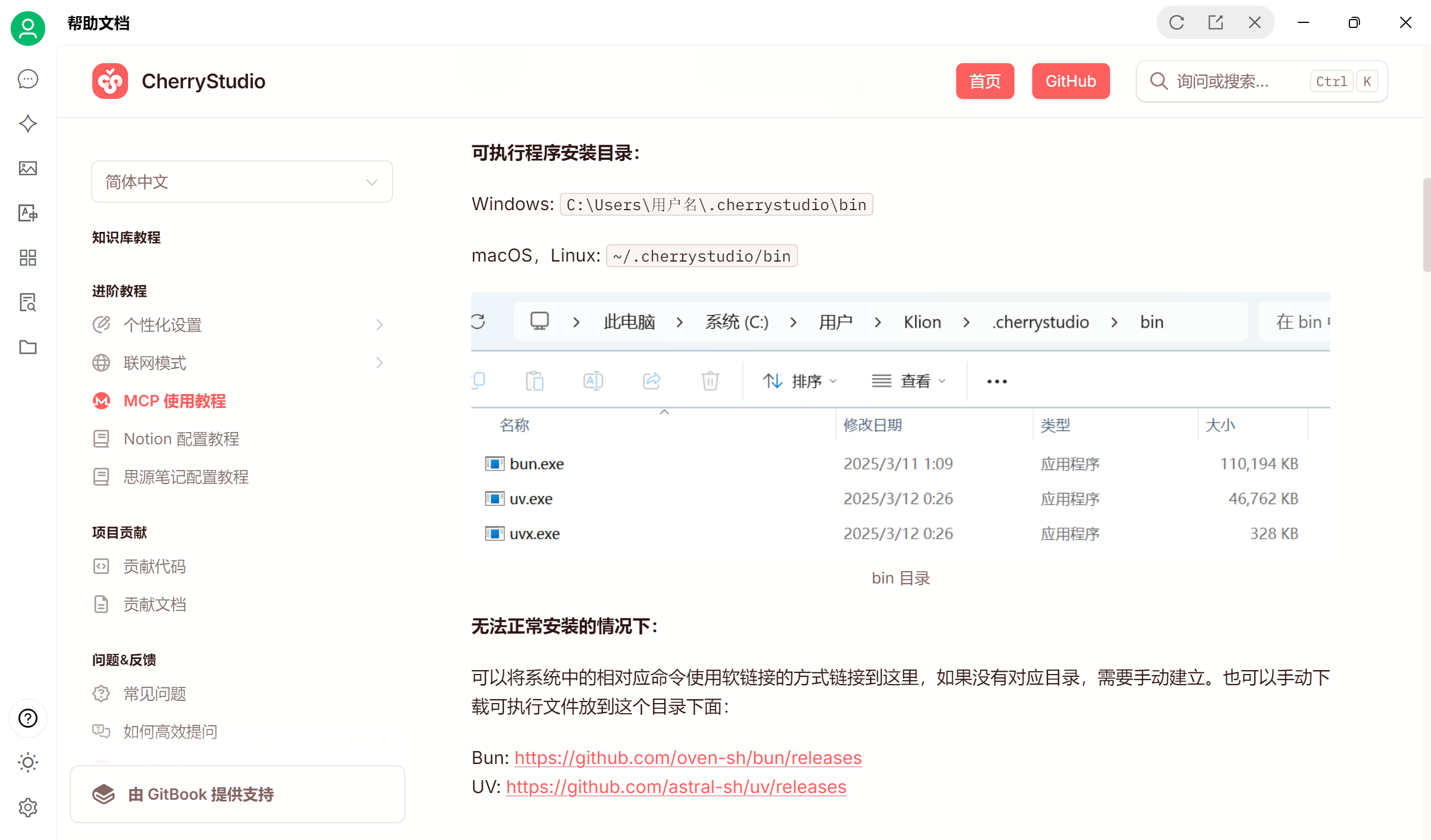Open the 简体中文 language dropdown

point(242,182)
